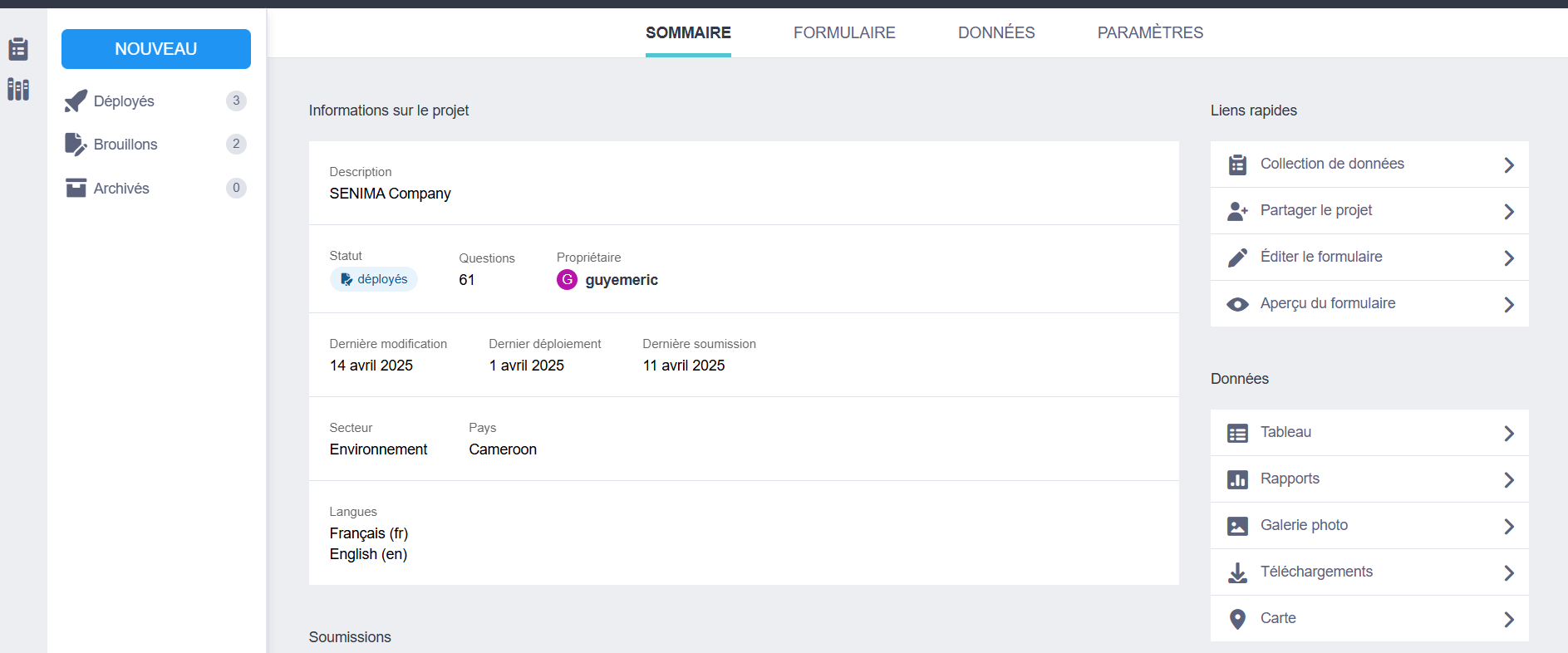Open the PARAMÈTRES tab
The image size is (1568, 653).
[1149, 32]
